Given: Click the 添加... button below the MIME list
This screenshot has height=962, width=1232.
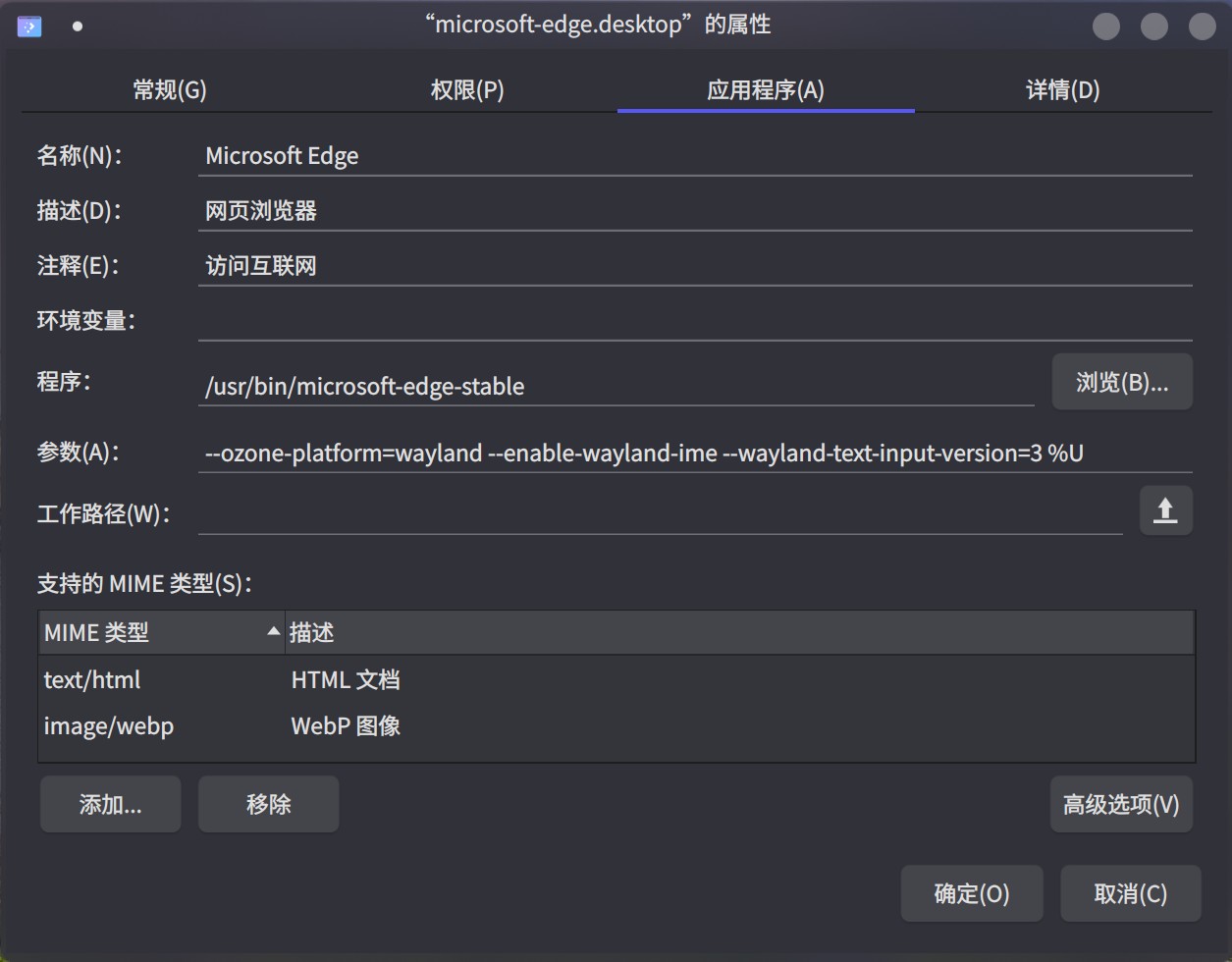Looking at the screenshot, I should (110, 803).
